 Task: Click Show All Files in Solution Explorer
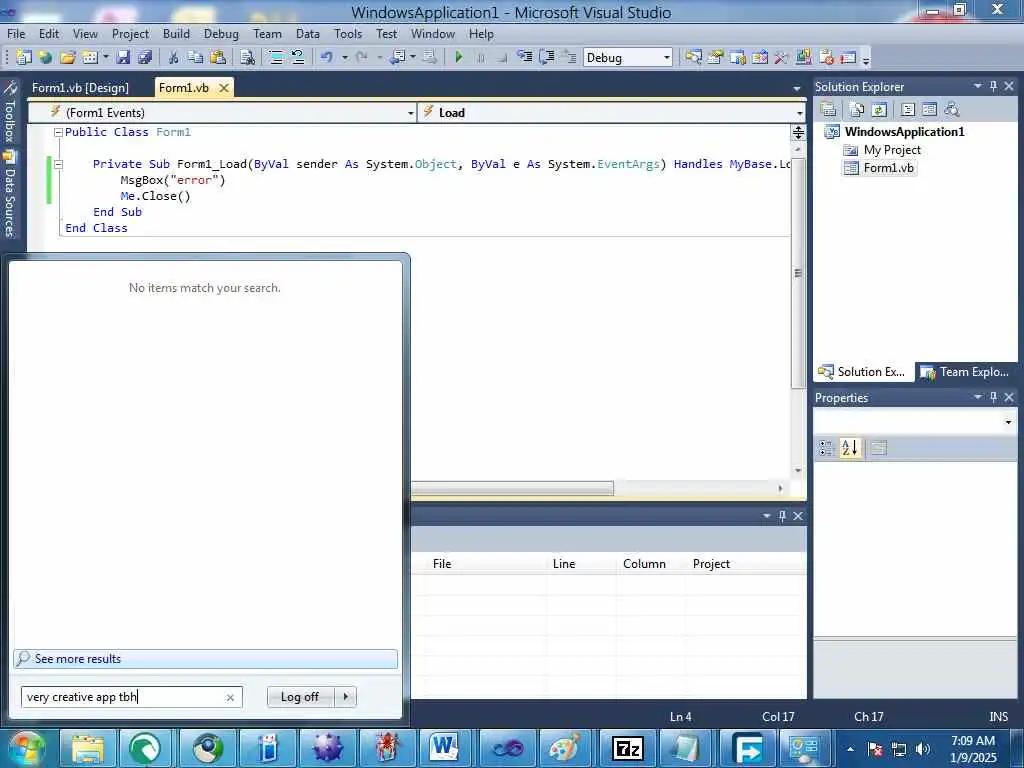click(x=857, y=110)
